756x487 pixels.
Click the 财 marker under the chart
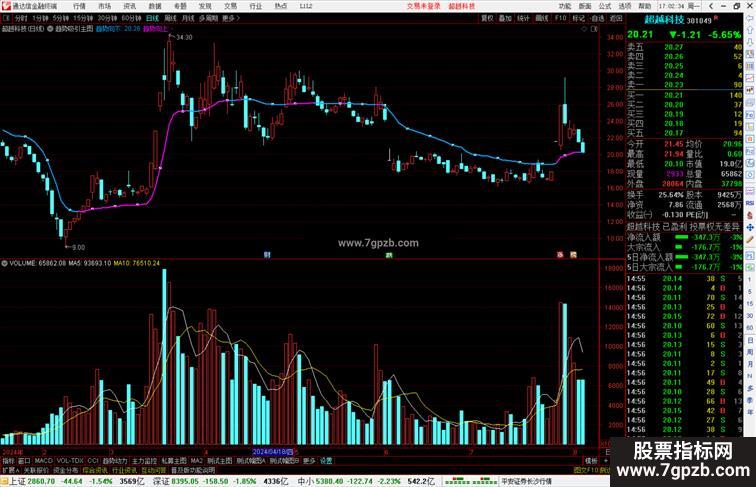[x=267, y=255]
